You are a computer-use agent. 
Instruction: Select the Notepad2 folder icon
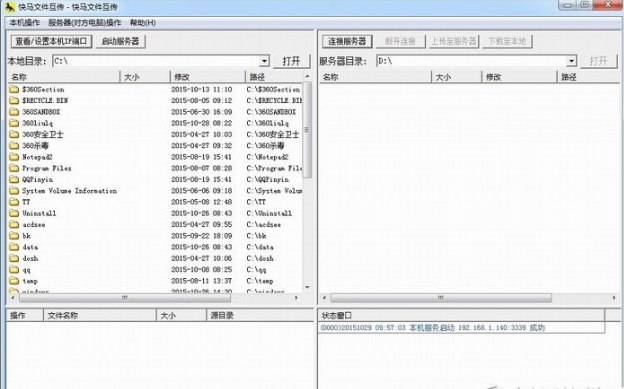pos(14,157)
